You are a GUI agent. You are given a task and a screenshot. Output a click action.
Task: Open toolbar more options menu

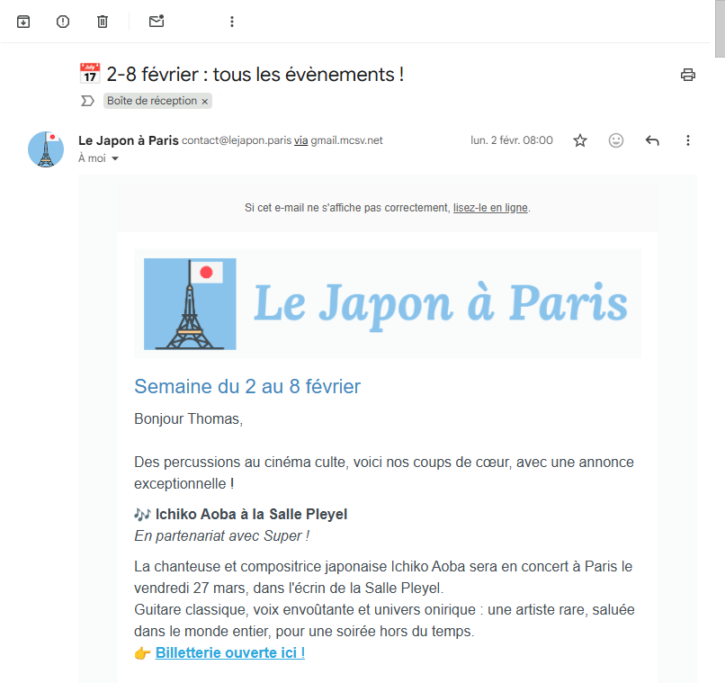pos(232,21)
